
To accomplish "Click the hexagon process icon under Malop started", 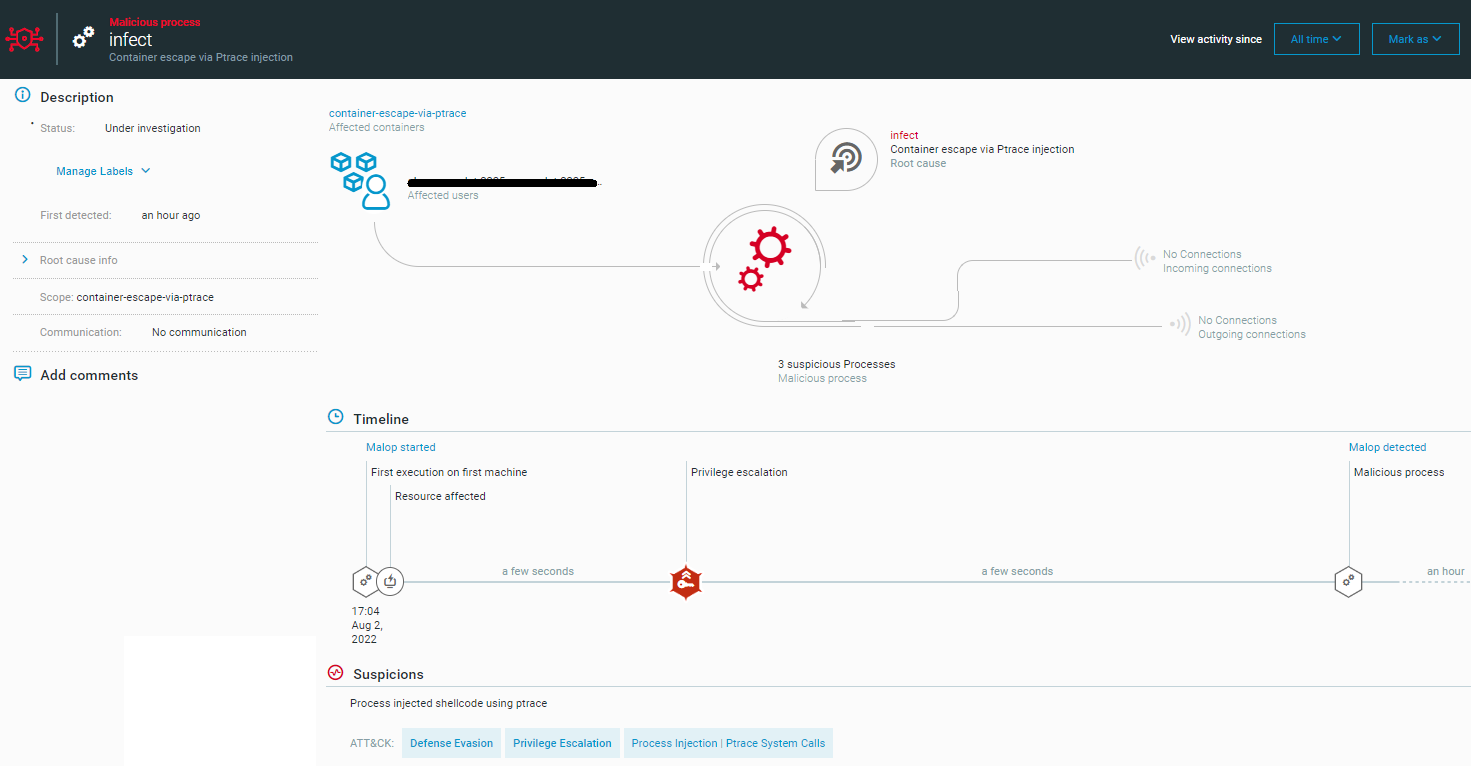I will click(x=365, y=581).
